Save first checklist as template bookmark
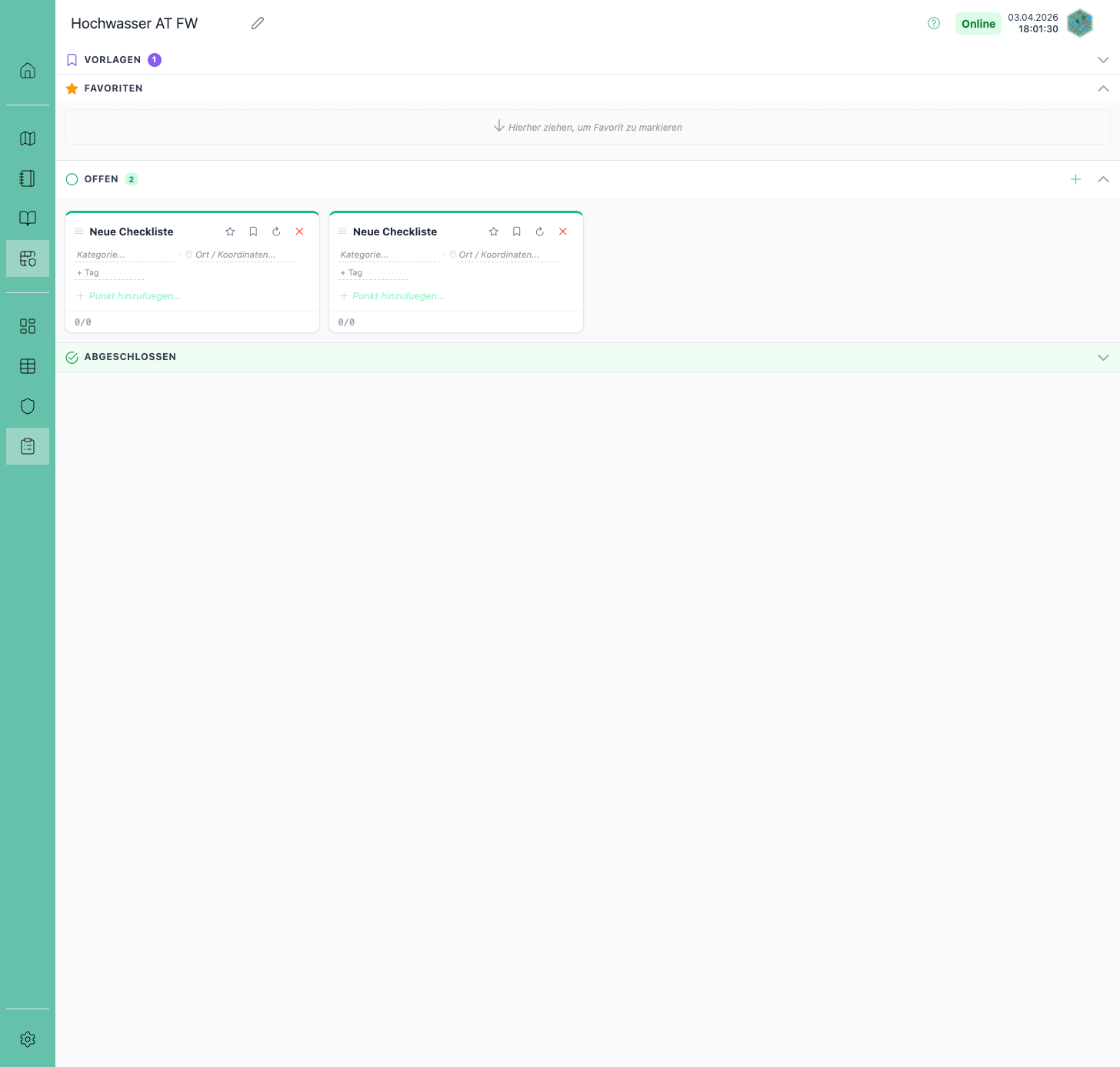The width and height of the screenshot is (1120, 1067). [253, 232]
